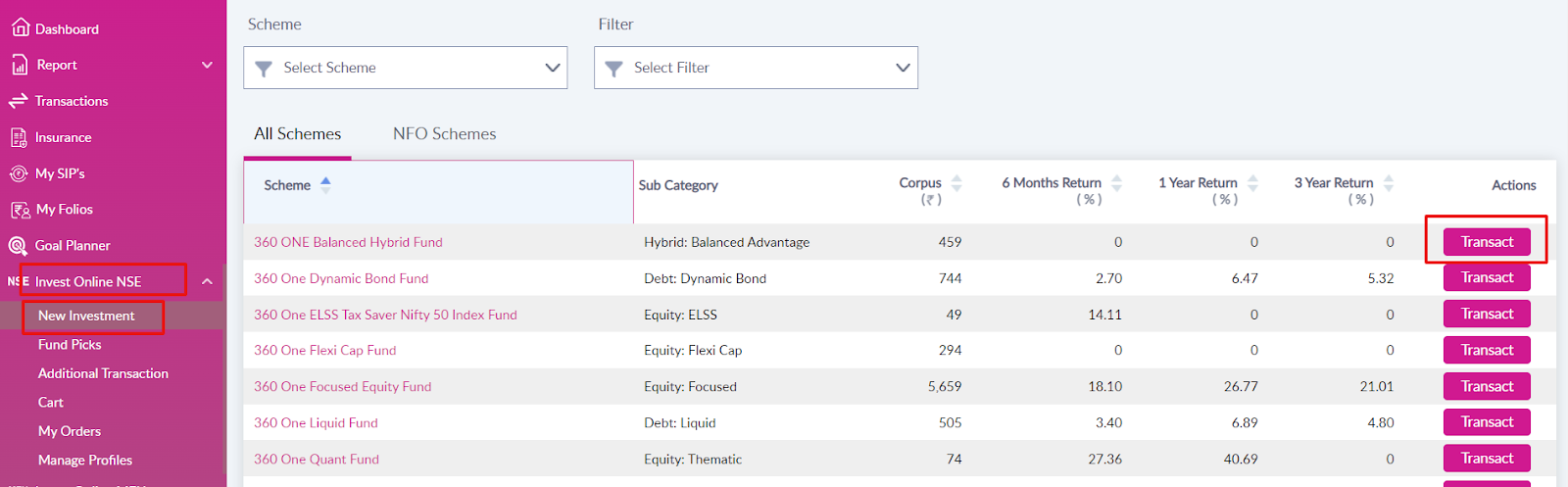Click the My SIP's icon
Image resolution: width=1568 pixels, height=487 pixels.
[x=19, y=173]
